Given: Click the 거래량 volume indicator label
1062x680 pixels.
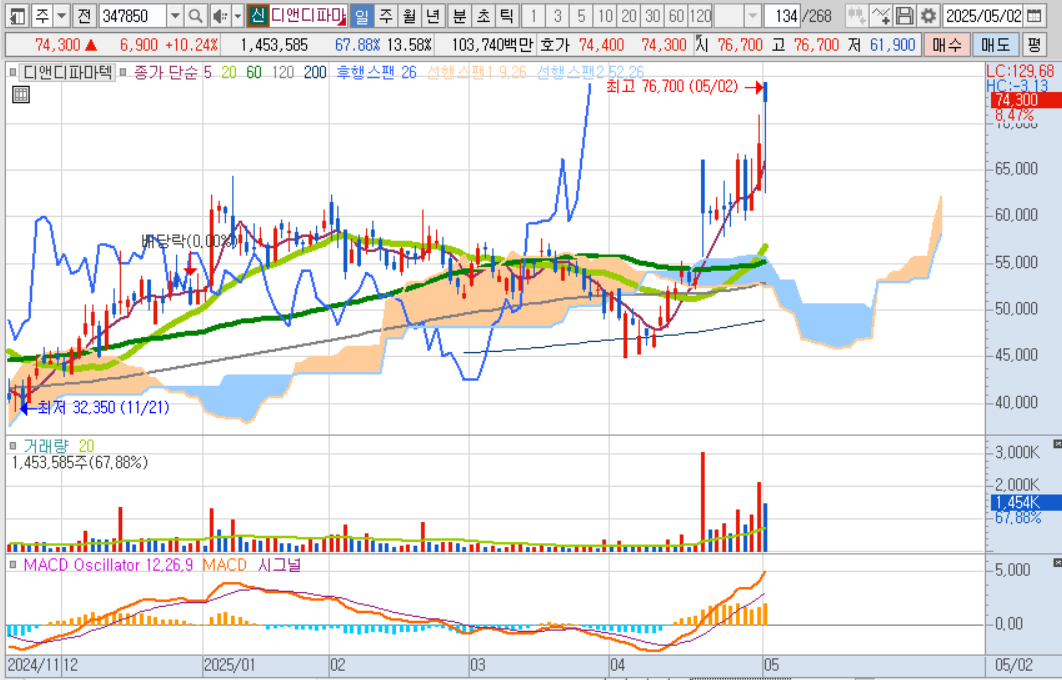Looking at the screenshot, I should pyautogui.click(x=46, y=446).
